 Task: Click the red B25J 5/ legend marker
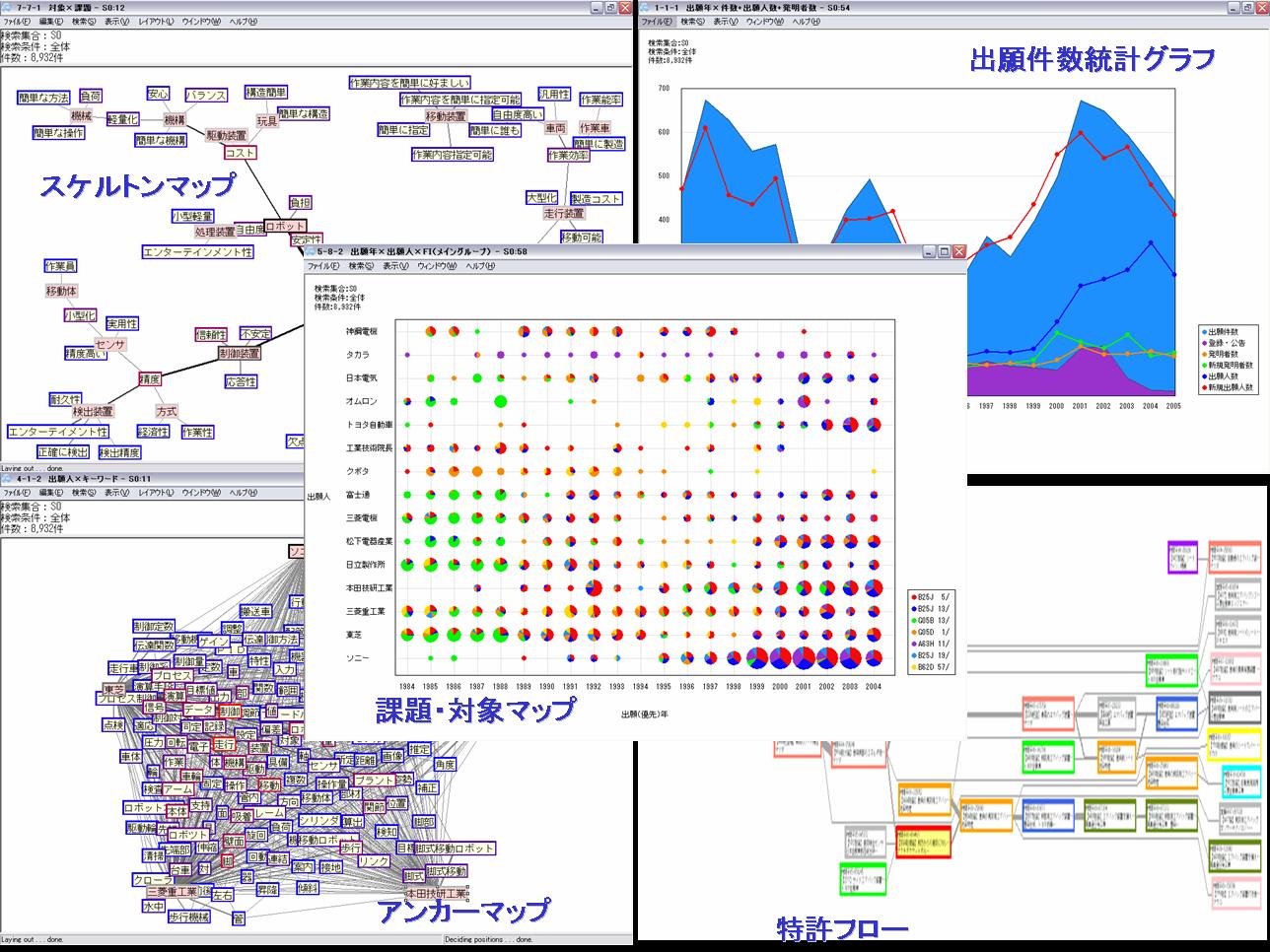point(912,596)
